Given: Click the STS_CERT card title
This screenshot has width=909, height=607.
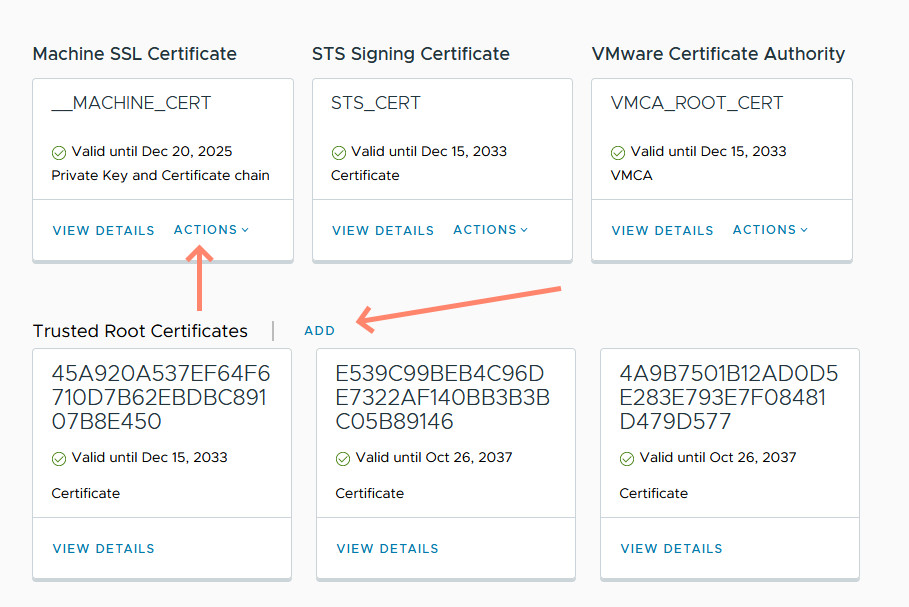Looking at the screenshot, I should point(376,103).
